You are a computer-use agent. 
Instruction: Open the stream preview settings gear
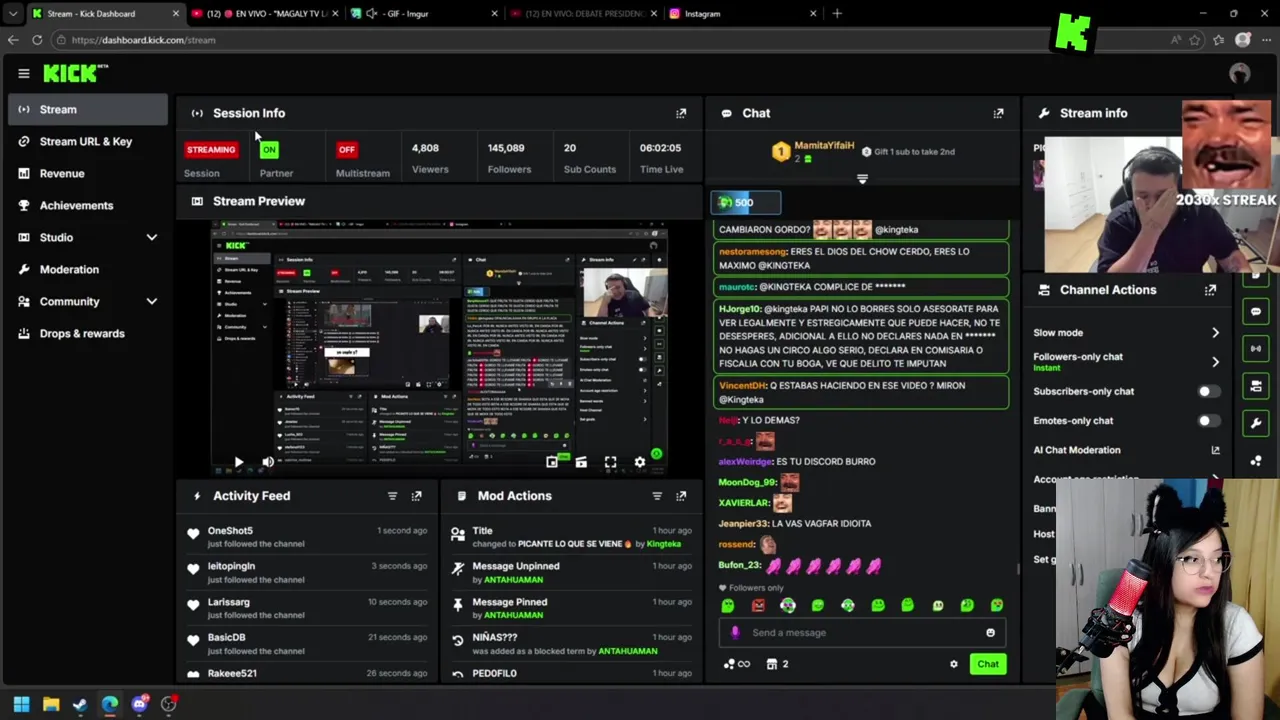point(640,462)
